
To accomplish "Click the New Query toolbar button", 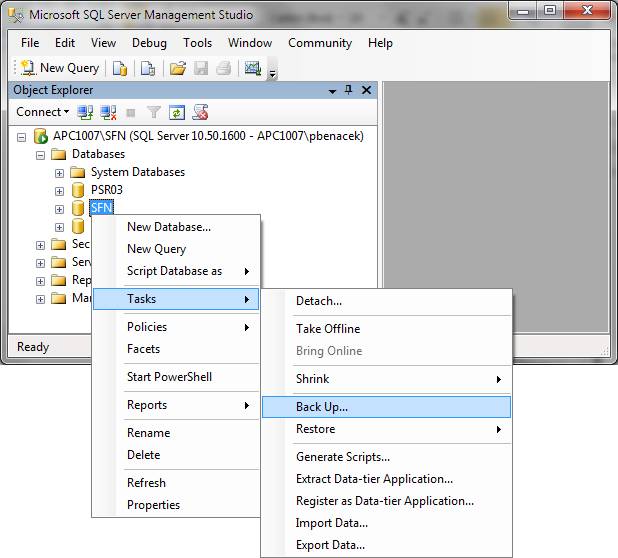I will click(x=60, y=68).
